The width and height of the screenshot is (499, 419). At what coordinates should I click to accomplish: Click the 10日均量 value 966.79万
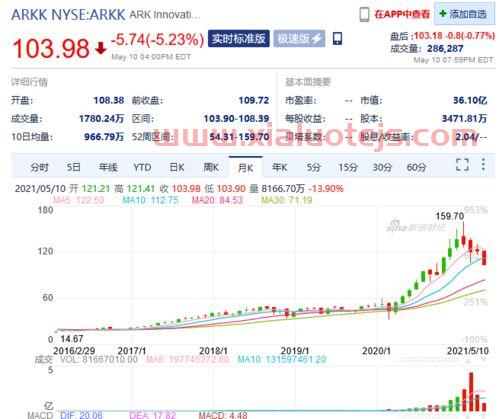(x=104, y=137)
